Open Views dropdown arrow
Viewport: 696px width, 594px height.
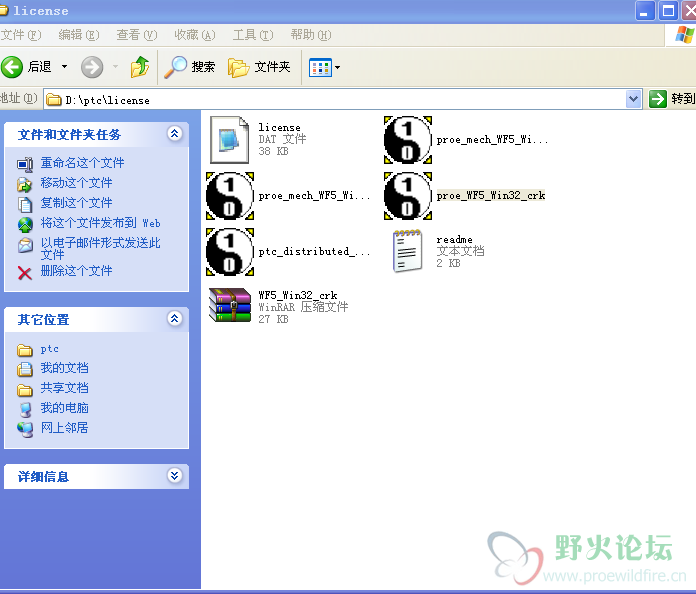(x=338, y=67)
